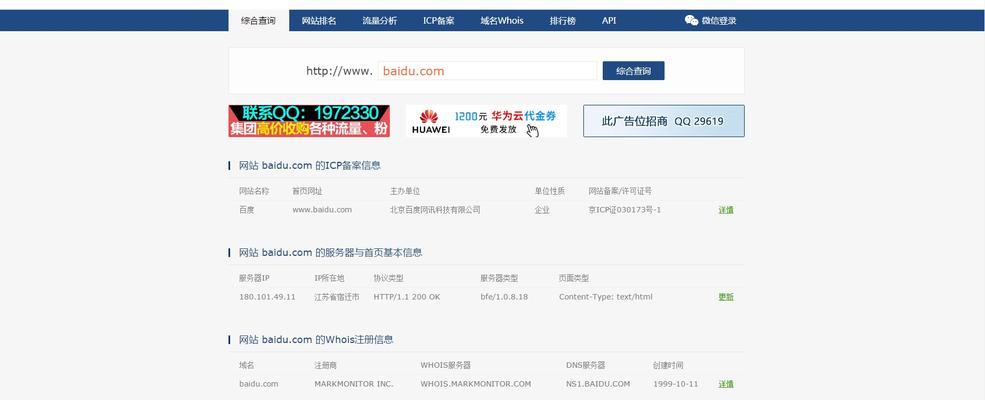
Task: Go to ICP备案 tab
Action: 438,20
